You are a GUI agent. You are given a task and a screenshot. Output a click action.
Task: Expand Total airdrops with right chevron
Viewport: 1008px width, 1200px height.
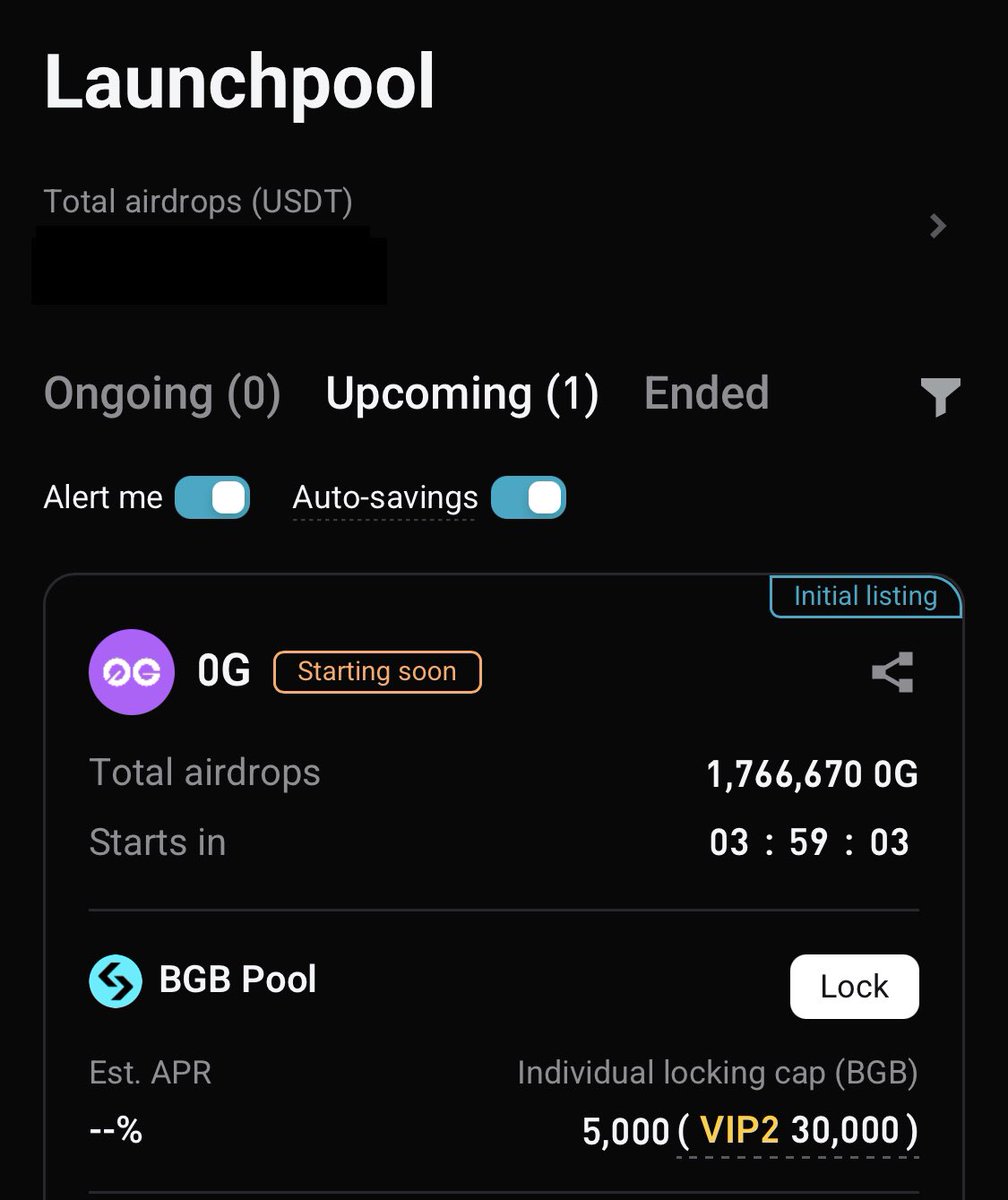937,226
